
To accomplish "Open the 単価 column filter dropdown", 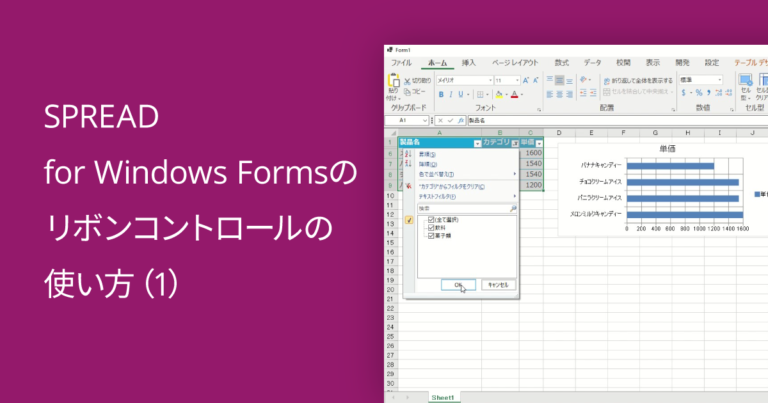I will (x=539, y=143).
